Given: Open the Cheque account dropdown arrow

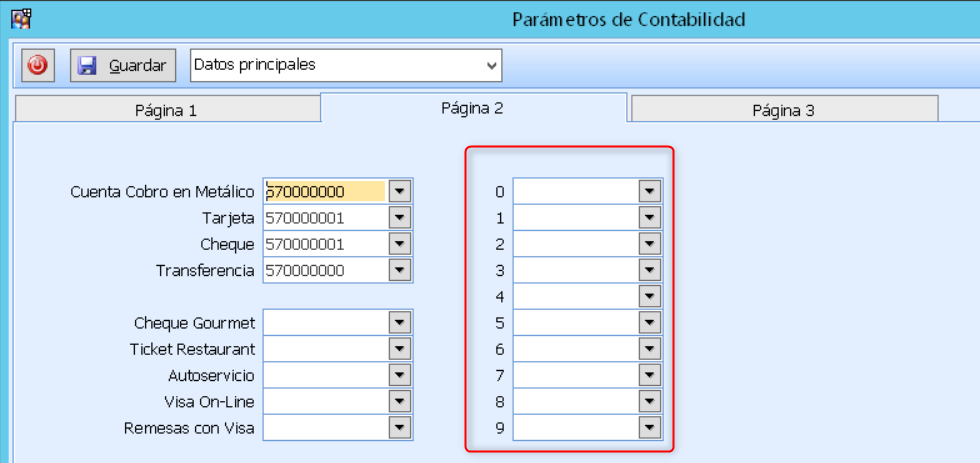Looking at the screenshot, I should coord(400,244).
